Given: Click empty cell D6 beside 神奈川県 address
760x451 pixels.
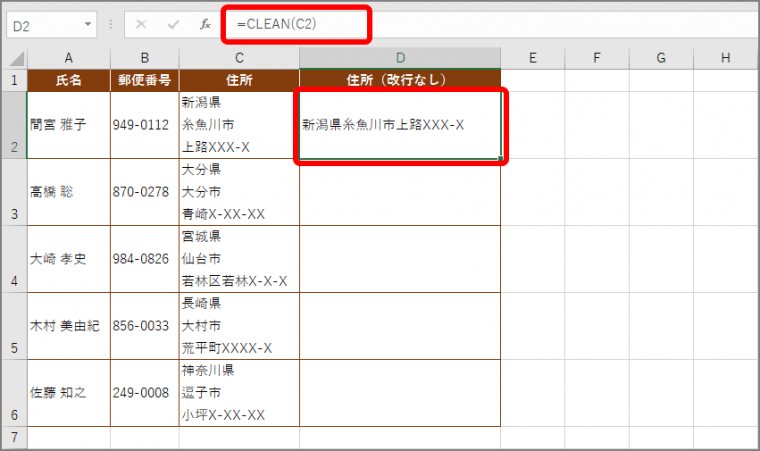Looking at the screenshot, I should tap(400, 393).
